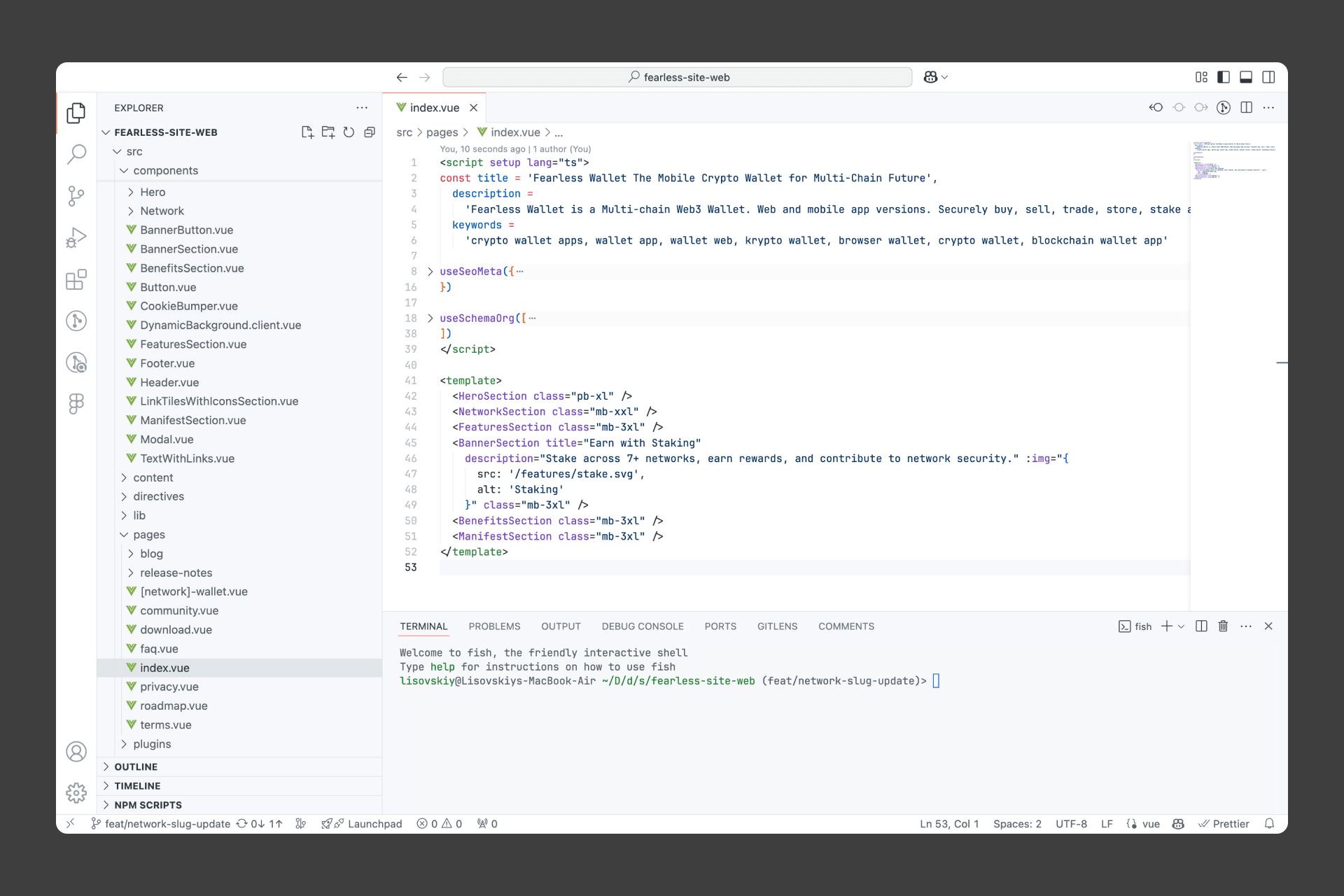Open the Explorer view in activity bar
The image size is (1344, 896).
tap(76, 113)
